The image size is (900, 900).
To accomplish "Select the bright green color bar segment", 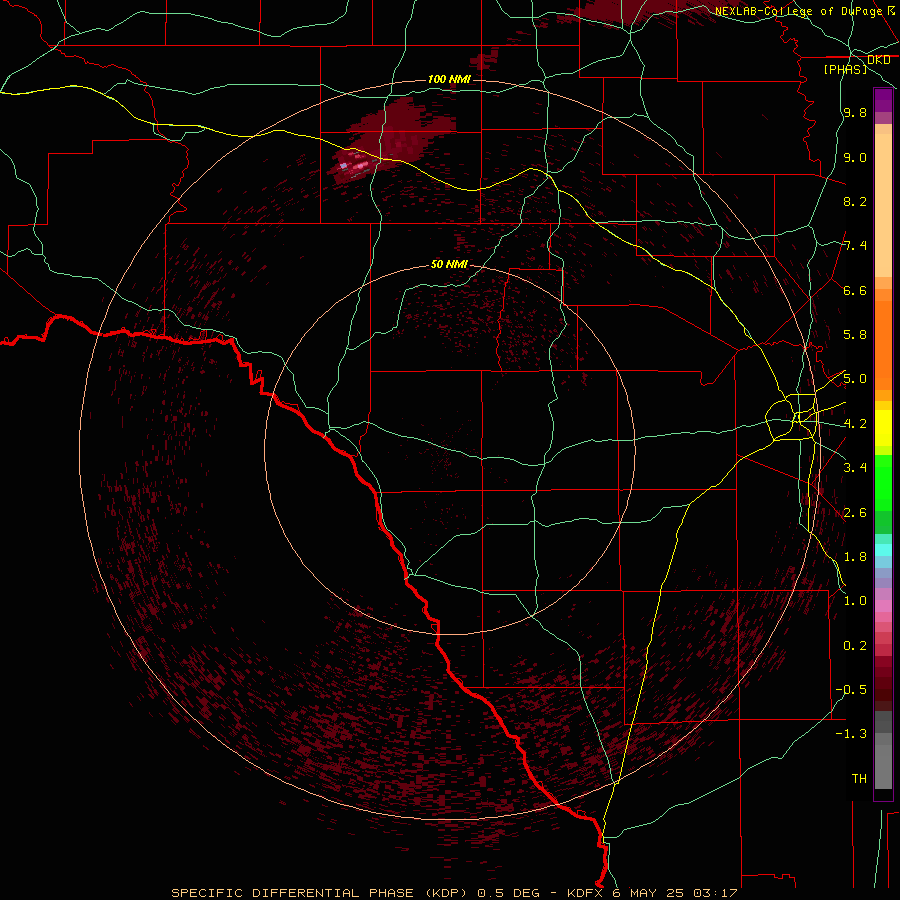I will tap(883, 482).
